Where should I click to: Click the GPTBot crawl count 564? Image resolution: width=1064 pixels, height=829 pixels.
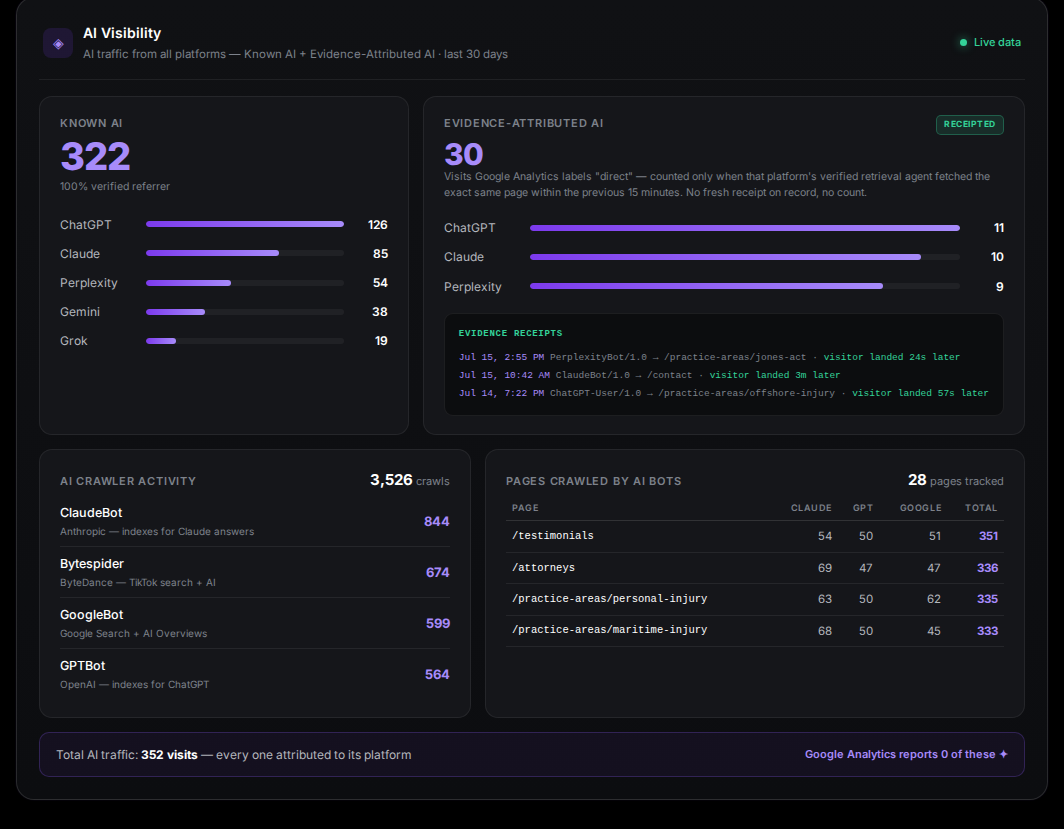437,674
